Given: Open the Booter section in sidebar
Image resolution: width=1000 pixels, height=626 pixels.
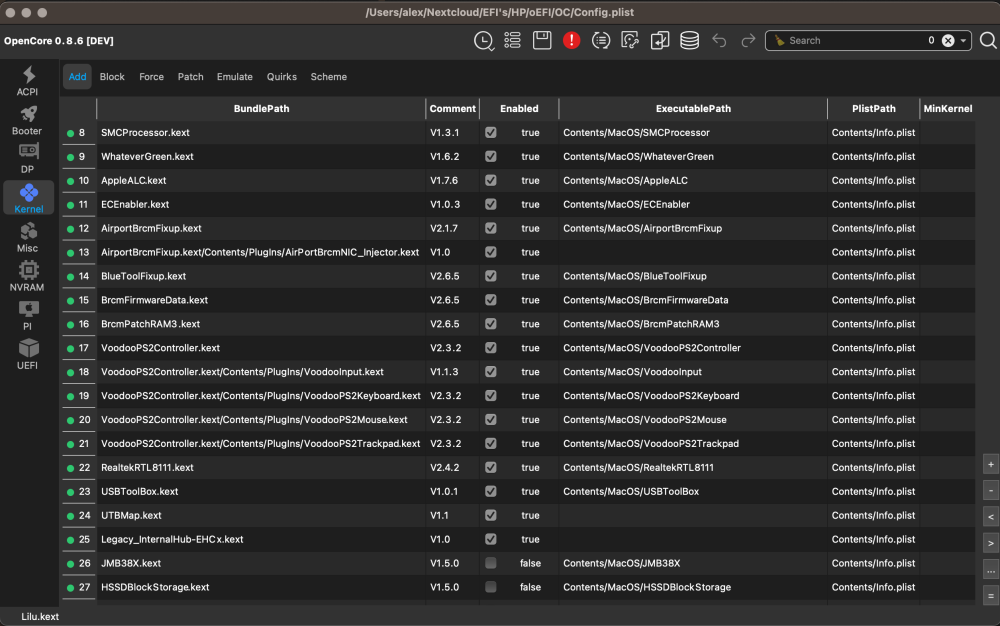Looking at the screenshot, I should (x=27, y=120).
